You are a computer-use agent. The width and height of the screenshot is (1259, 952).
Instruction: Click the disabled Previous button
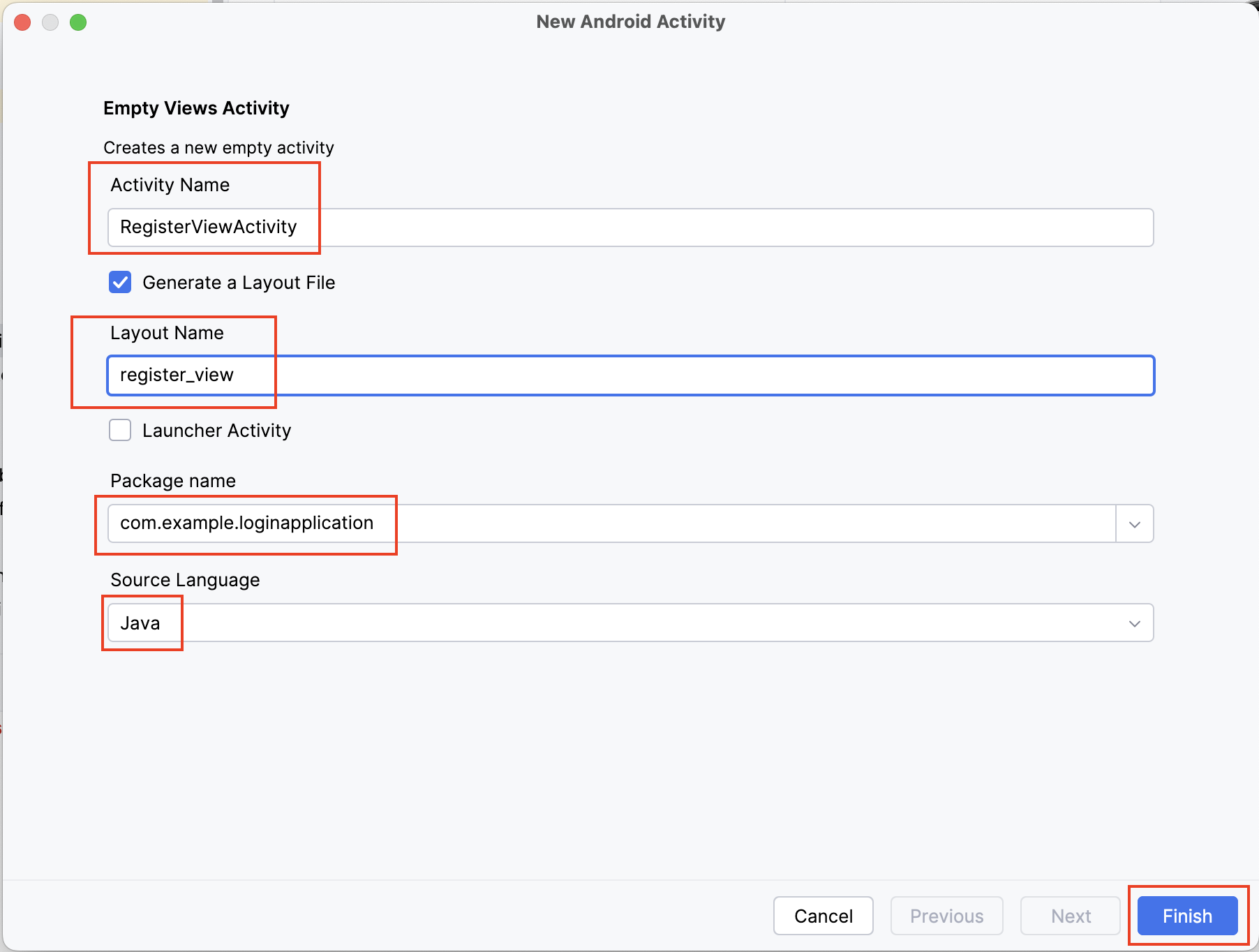947,916
